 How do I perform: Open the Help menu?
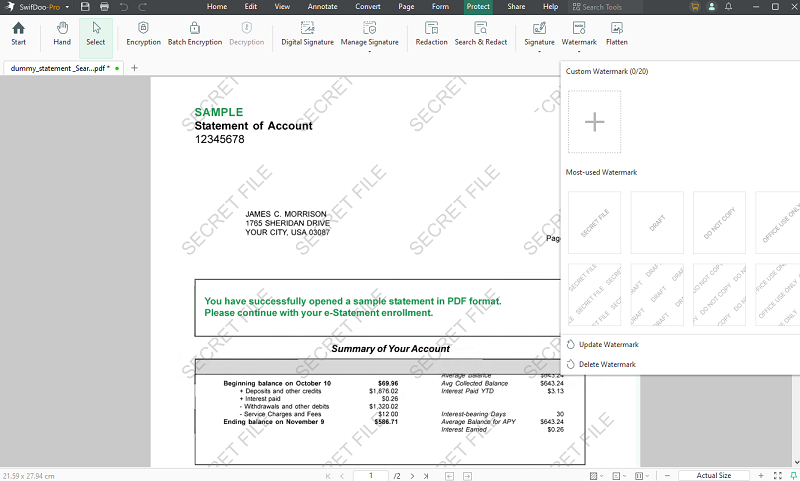[x=550, y=7]
